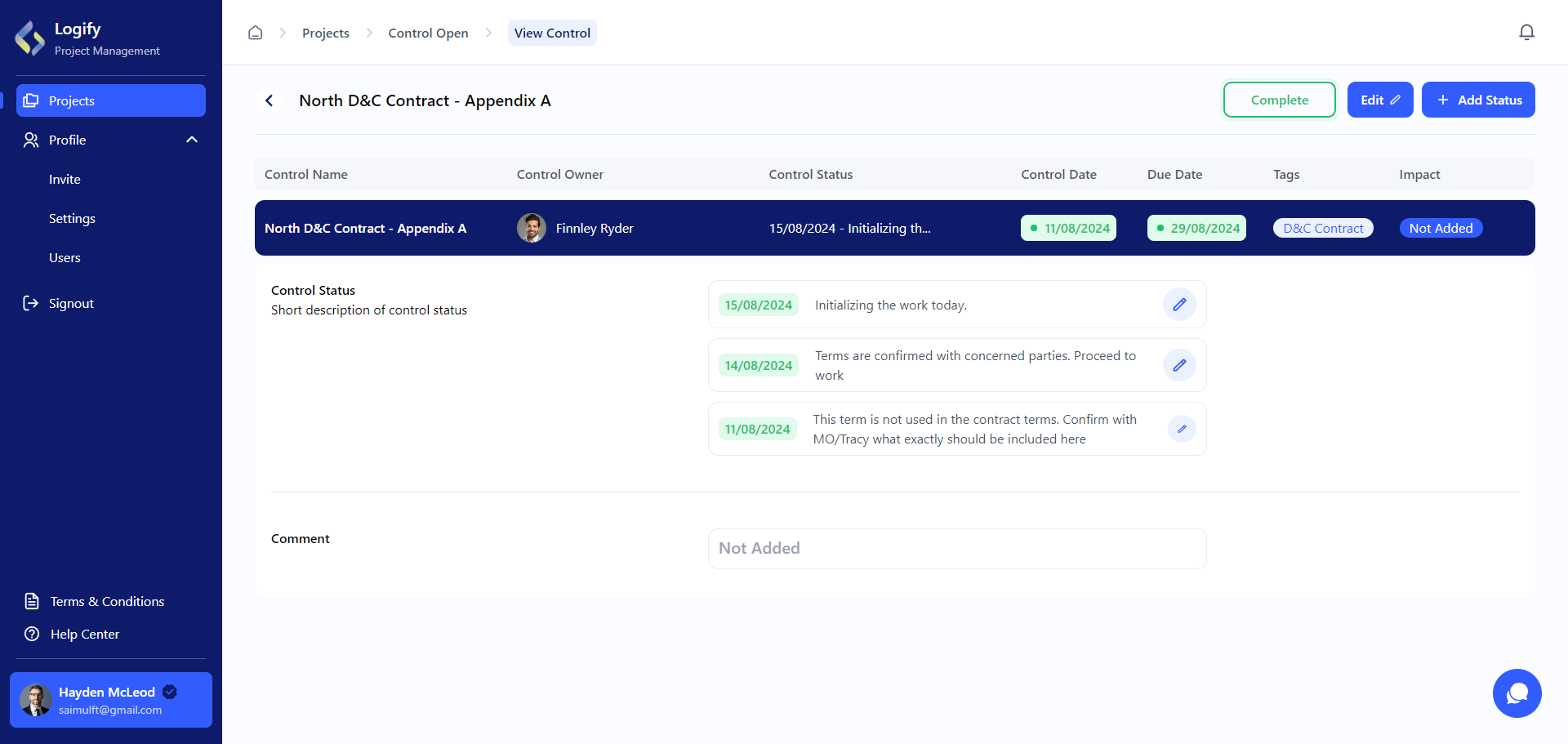
Task: Edit the 15/08/2024 status entry
Action: click(x=1179, y=305)
